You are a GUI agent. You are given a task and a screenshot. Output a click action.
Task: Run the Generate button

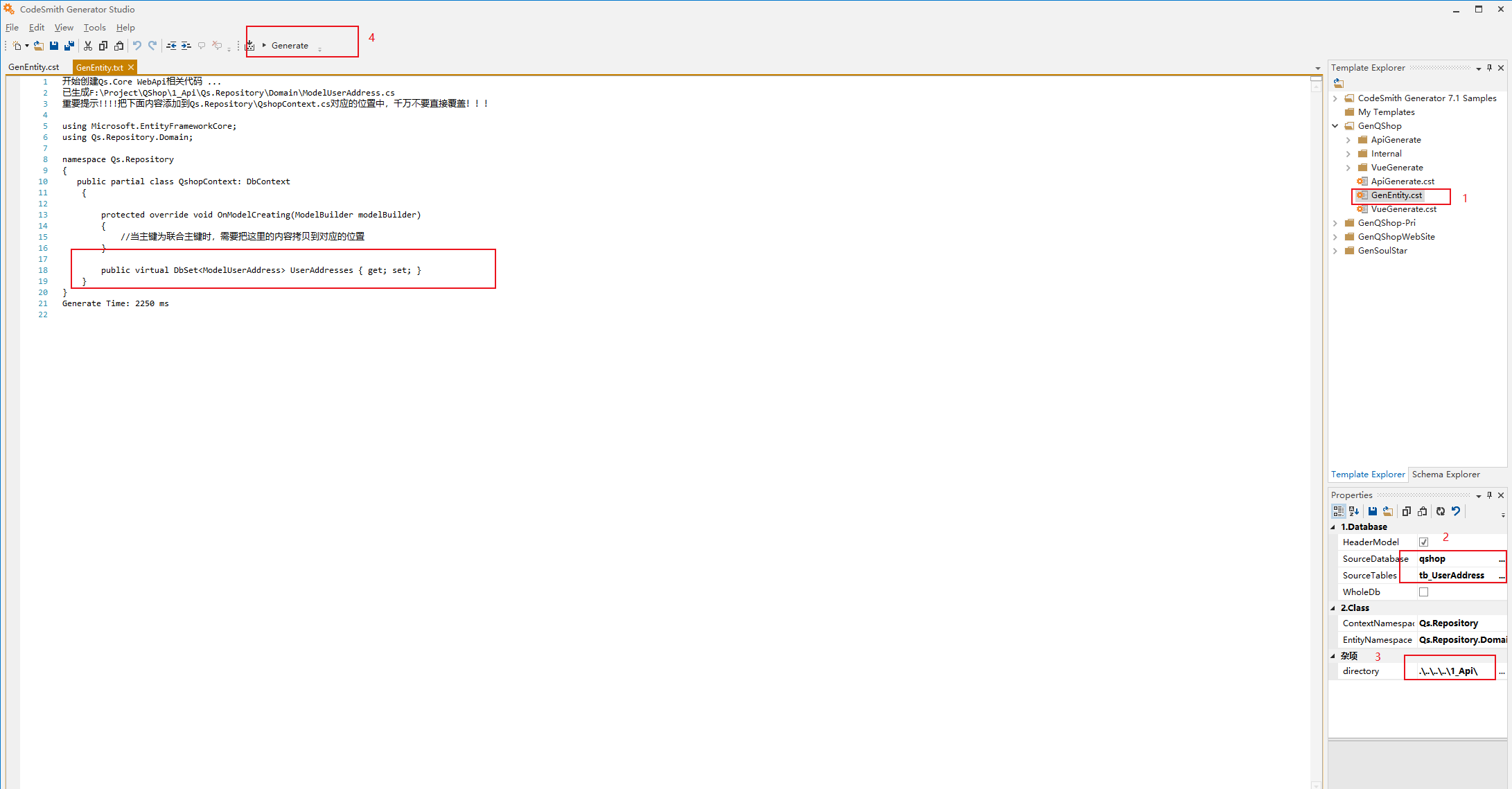point(285,46)
